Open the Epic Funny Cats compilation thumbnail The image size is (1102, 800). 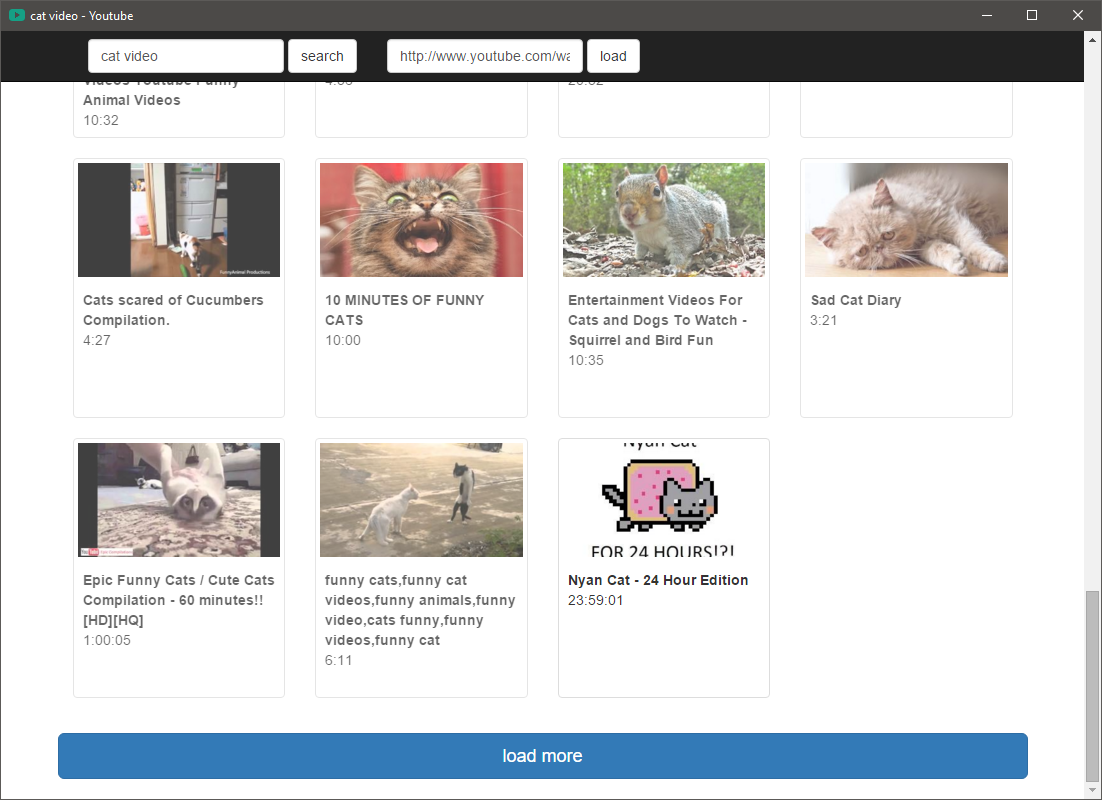coord(179,500)
